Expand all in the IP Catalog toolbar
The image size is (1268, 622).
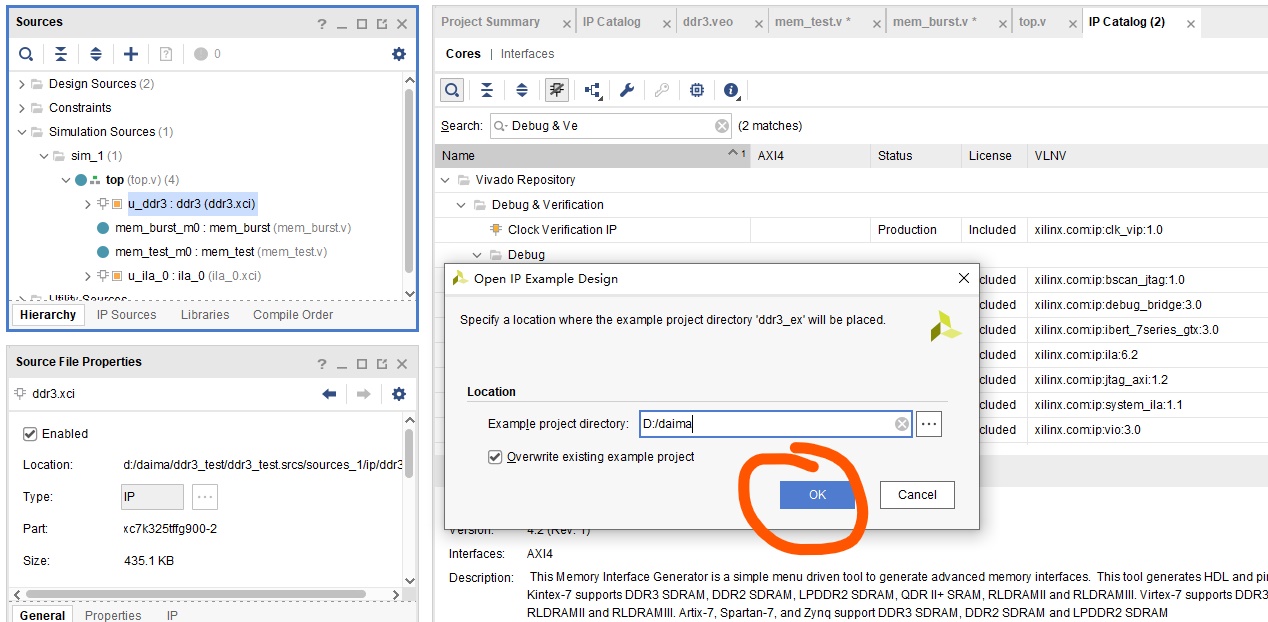click(x=522, y=90)
